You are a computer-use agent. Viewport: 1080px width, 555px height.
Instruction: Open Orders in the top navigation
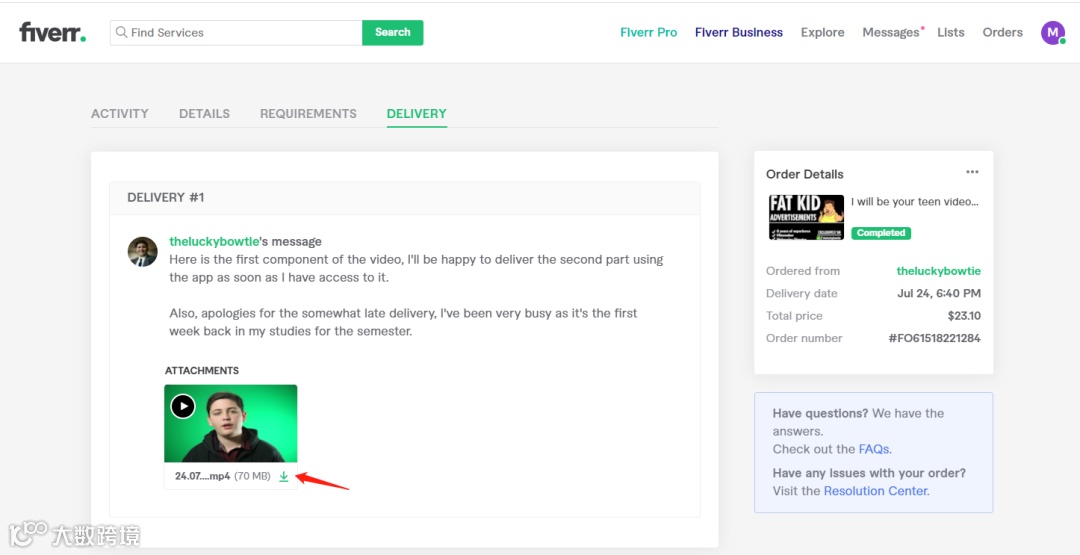[x=1002, y=32]
